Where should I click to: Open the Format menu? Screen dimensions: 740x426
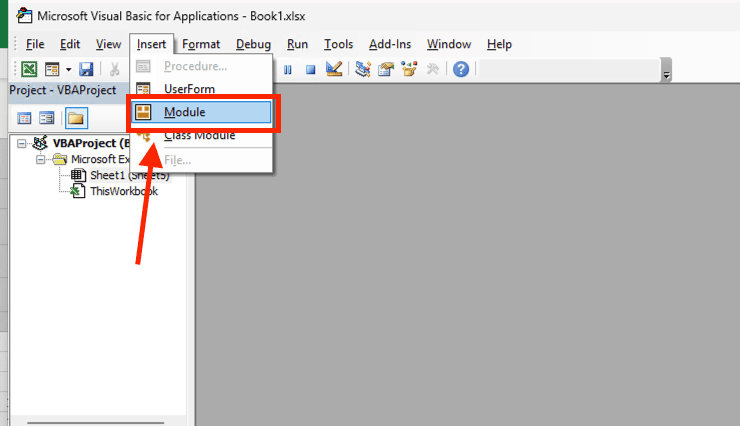click(x=201, y=44)
